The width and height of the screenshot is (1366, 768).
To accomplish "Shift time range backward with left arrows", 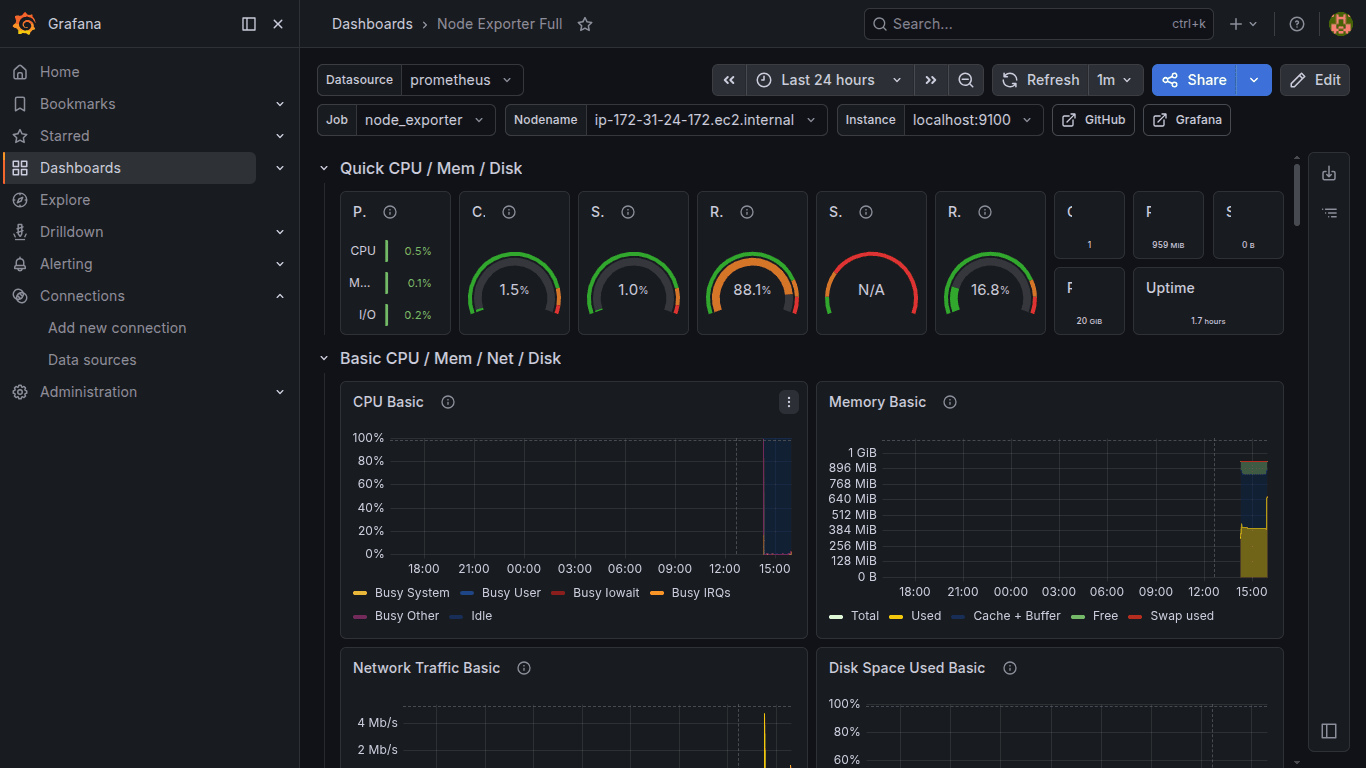I will [x=729, y=80].
